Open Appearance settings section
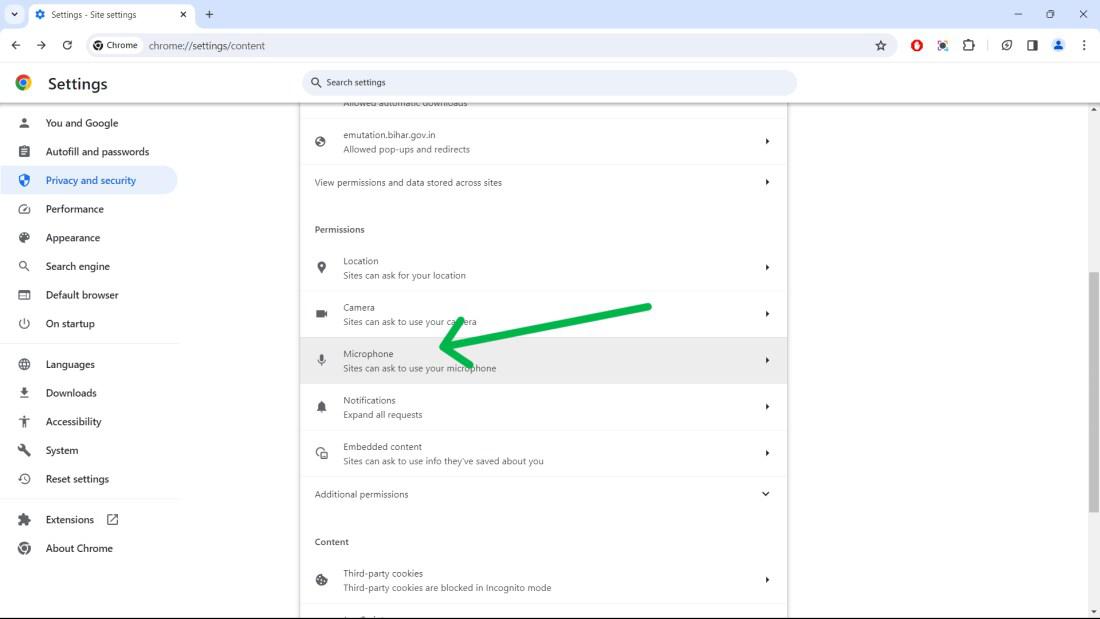This screenshot has width=1100, height=619. point(89,238)
